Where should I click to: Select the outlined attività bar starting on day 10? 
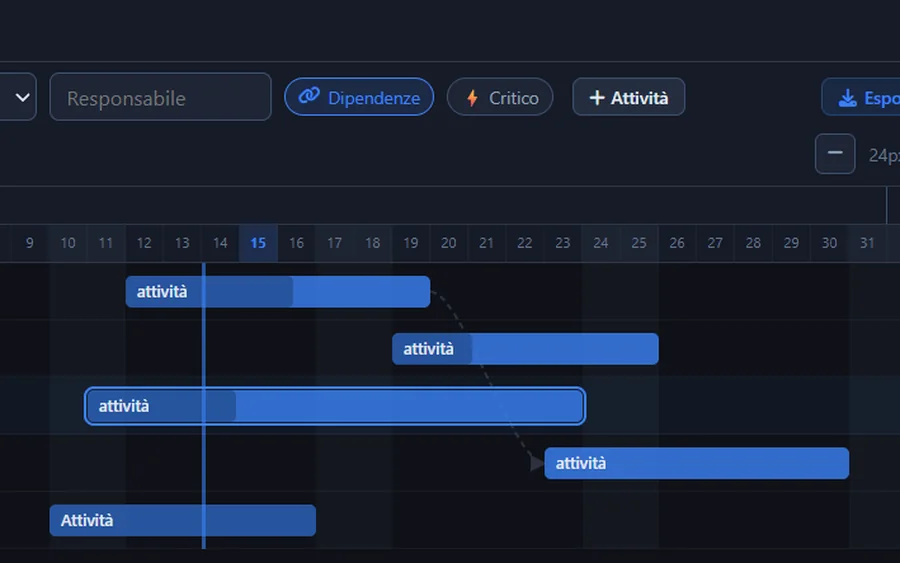click(335, 406)
